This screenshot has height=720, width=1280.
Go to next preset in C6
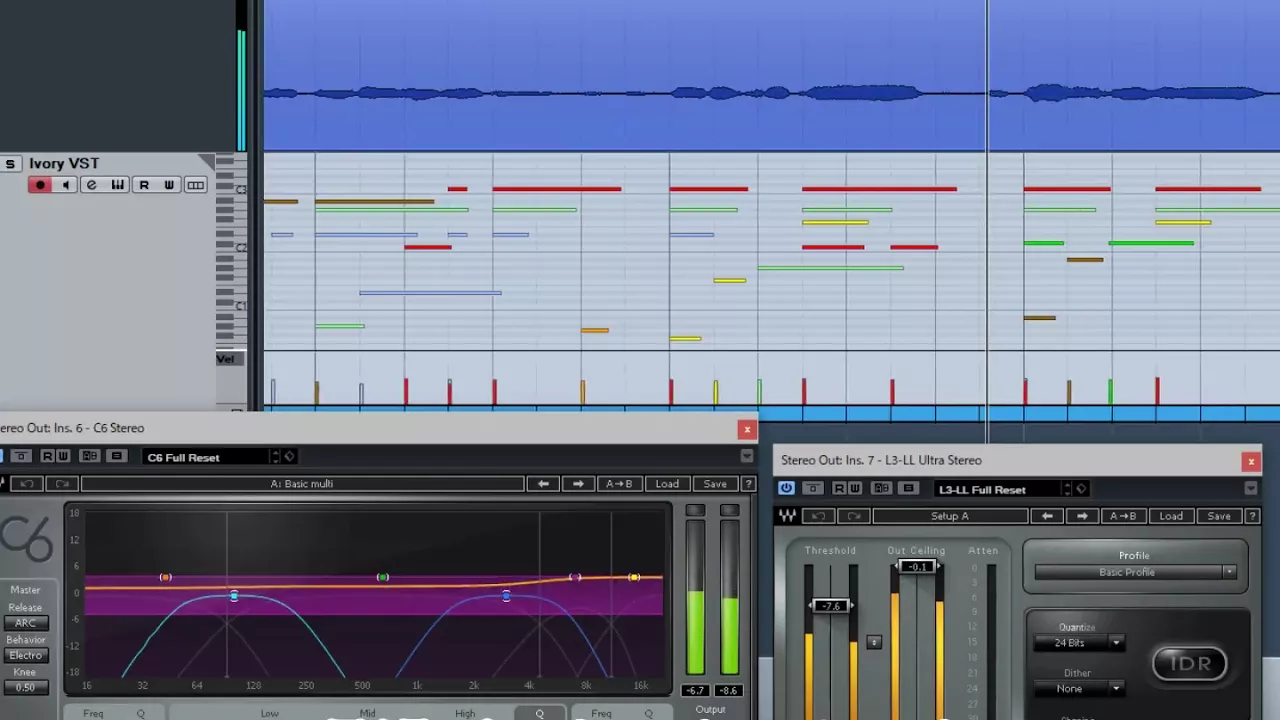click(x=578, y=484)
